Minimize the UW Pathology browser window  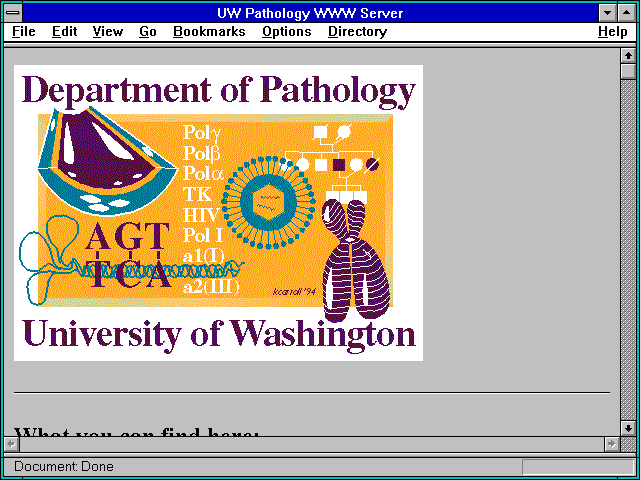[607, 13]
